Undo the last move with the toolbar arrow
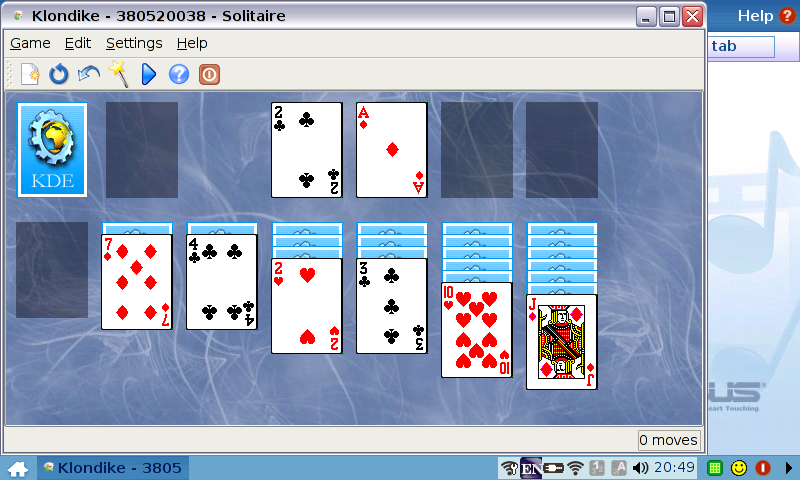 tap(89, 74)
